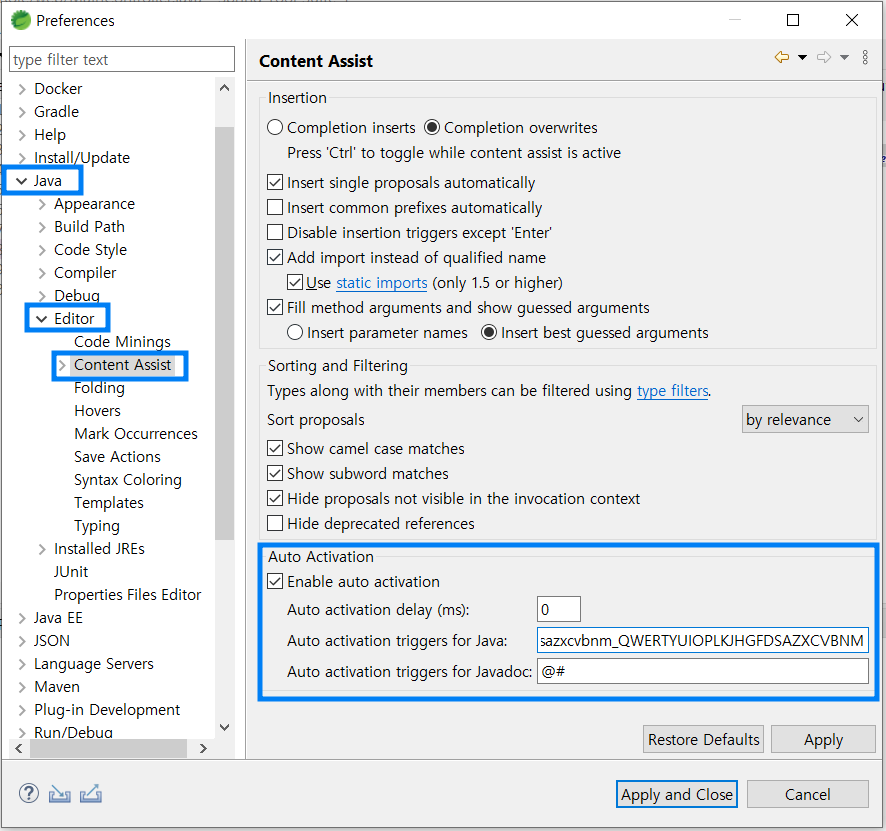Select Insert best guessed arguments radio

pos(489,332)
